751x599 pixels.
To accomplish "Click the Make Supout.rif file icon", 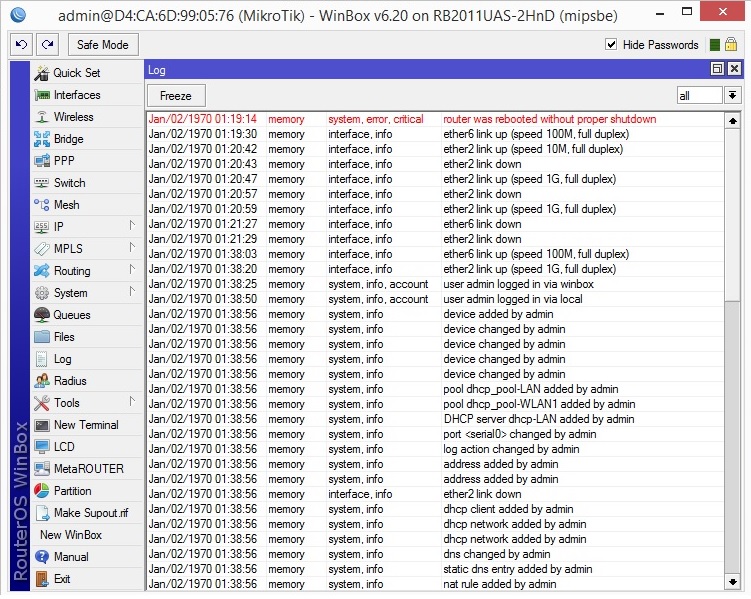I will click(x=43, y=513).
